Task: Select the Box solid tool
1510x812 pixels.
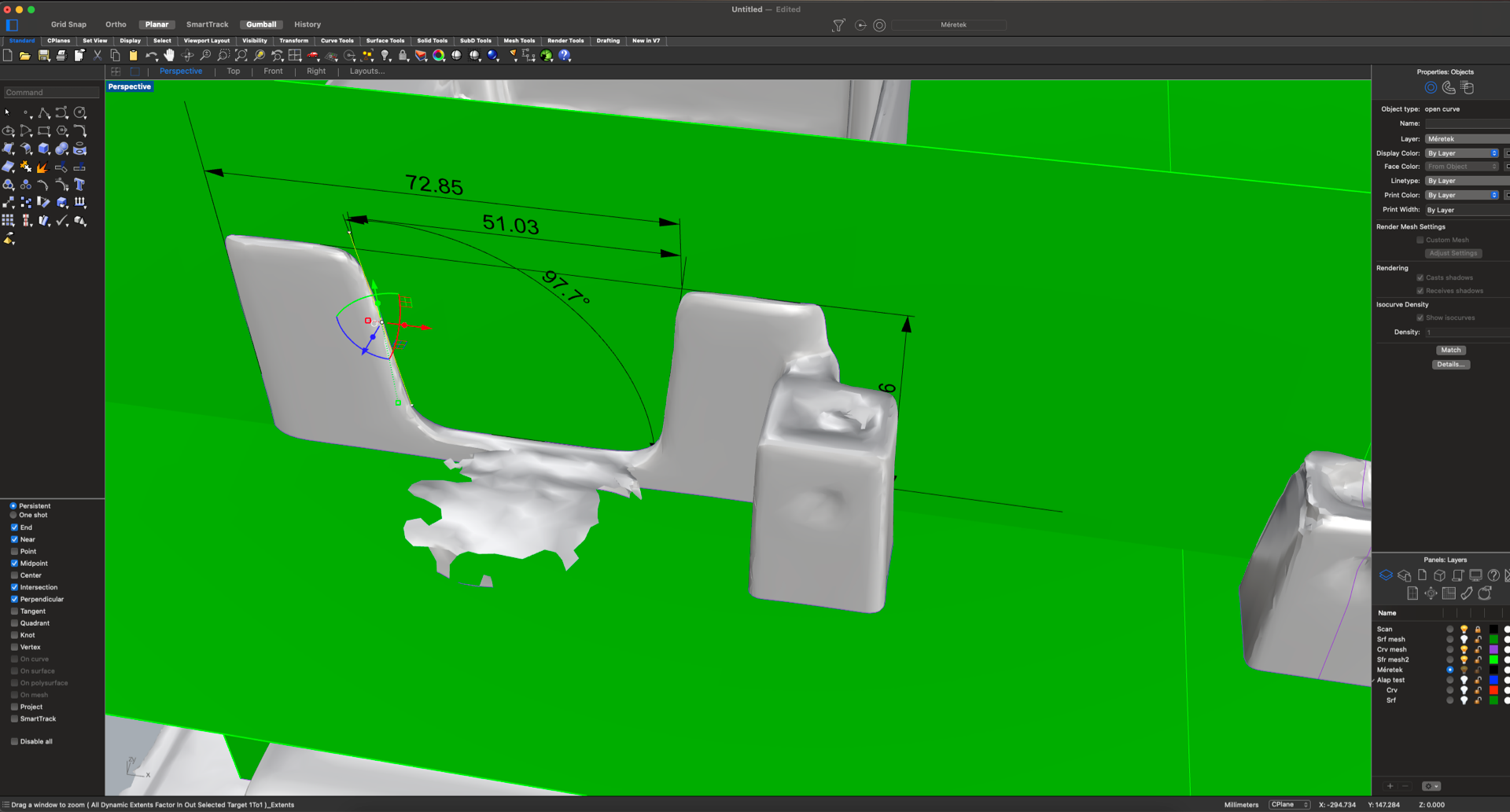Action: (44, 149)
